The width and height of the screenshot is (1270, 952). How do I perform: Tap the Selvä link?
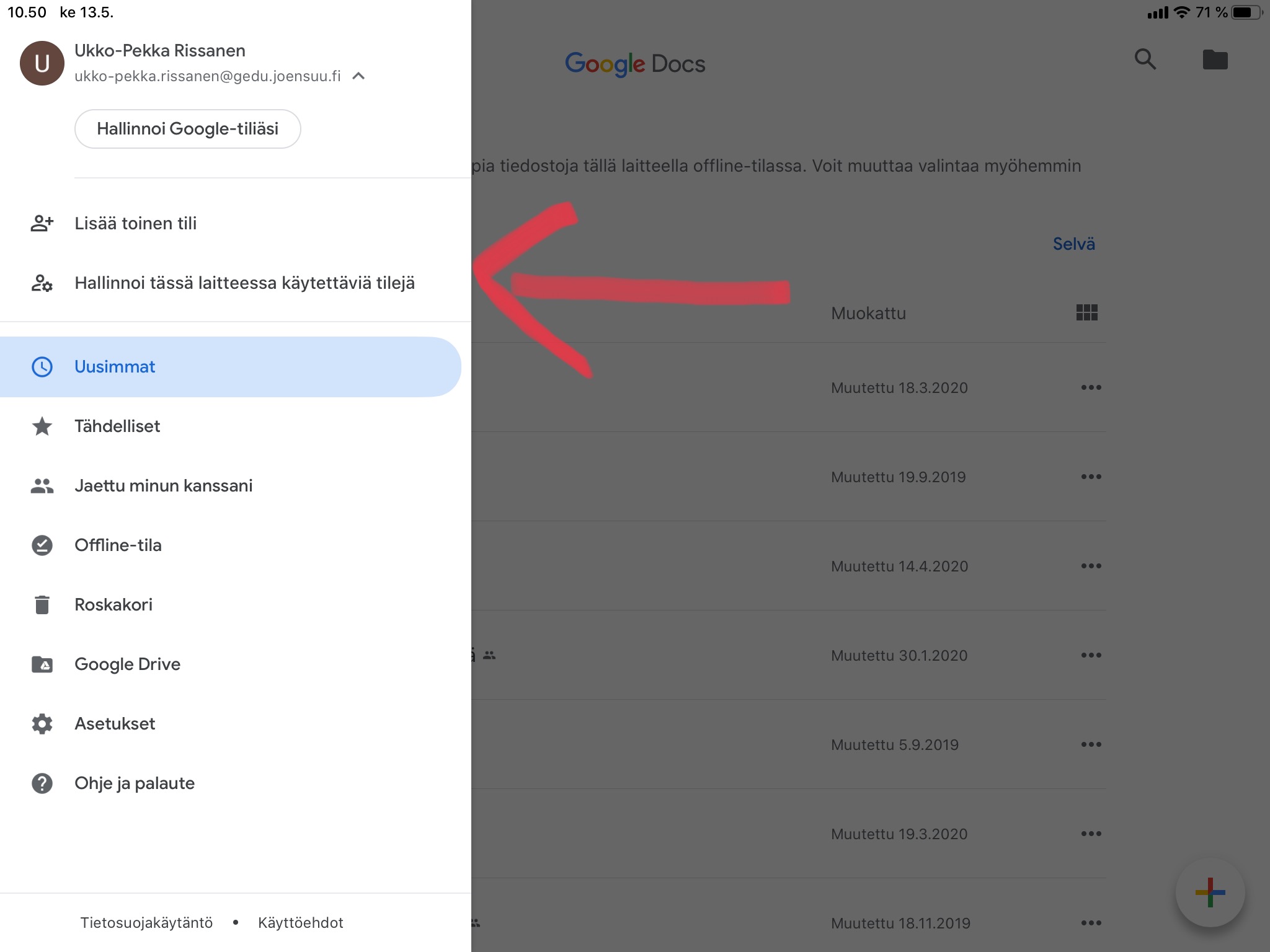1073,244
